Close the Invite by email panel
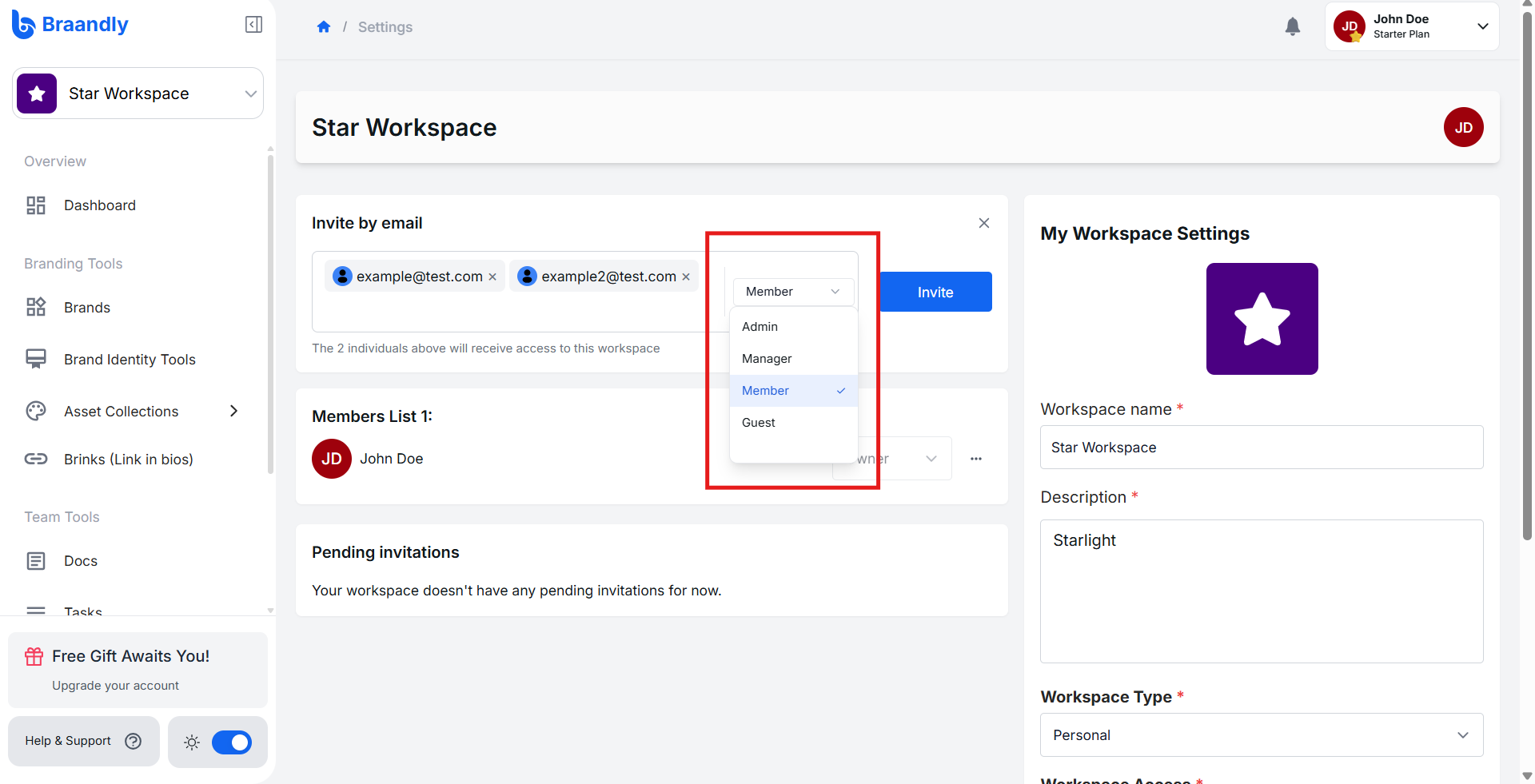Image resolution: width=1535 pixels, height=784 pixels. [984, 223]
